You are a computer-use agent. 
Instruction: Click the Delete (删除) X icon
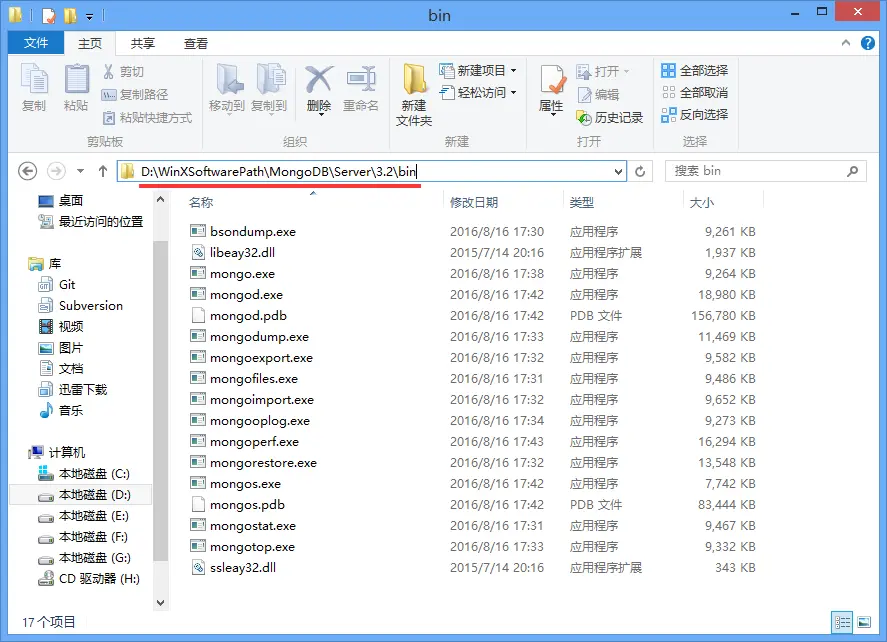[319, 79]
